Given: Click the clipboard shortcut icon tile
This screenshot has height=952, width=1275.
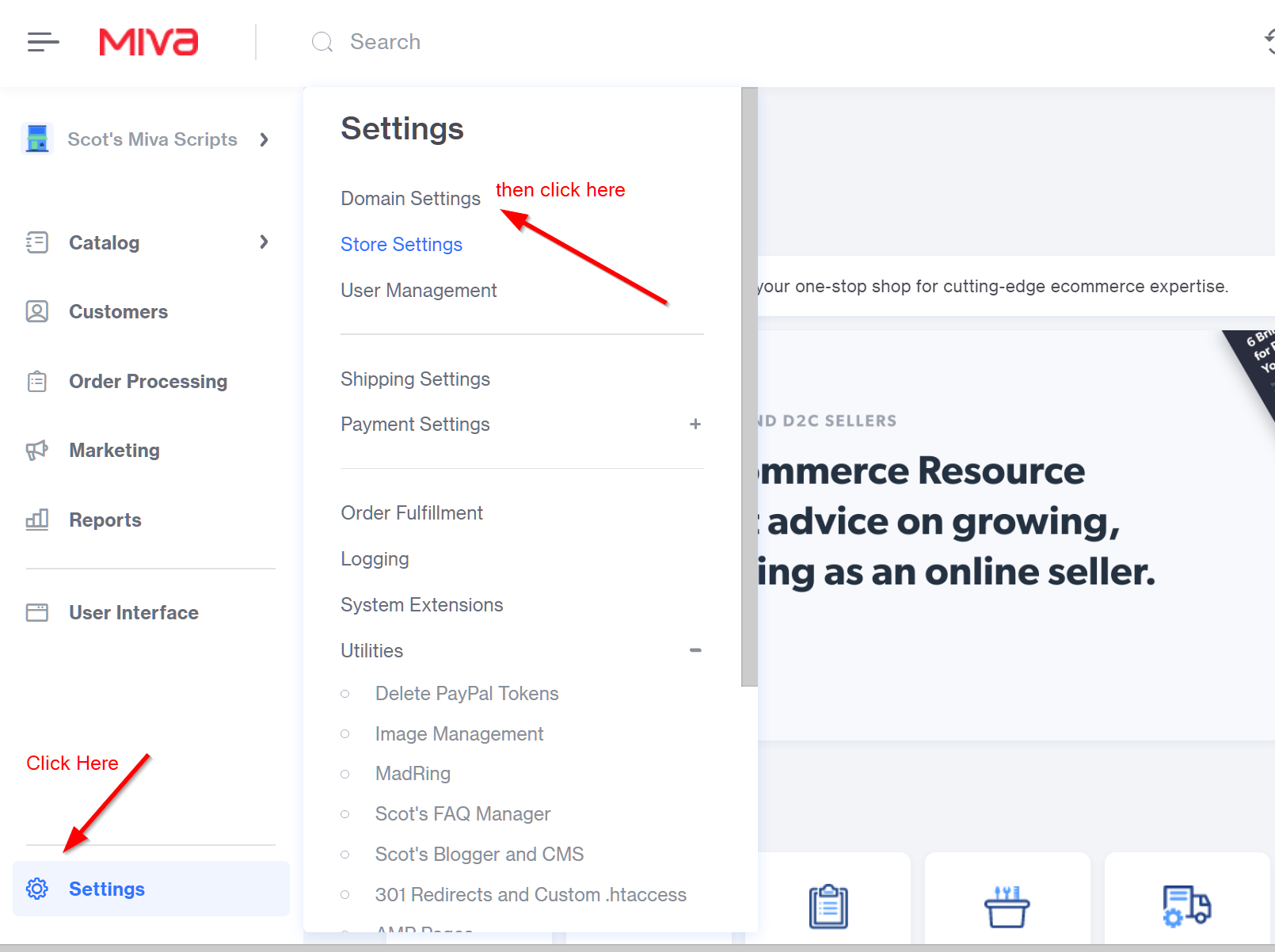Looking at the screenshot, I should click(828, 906).
